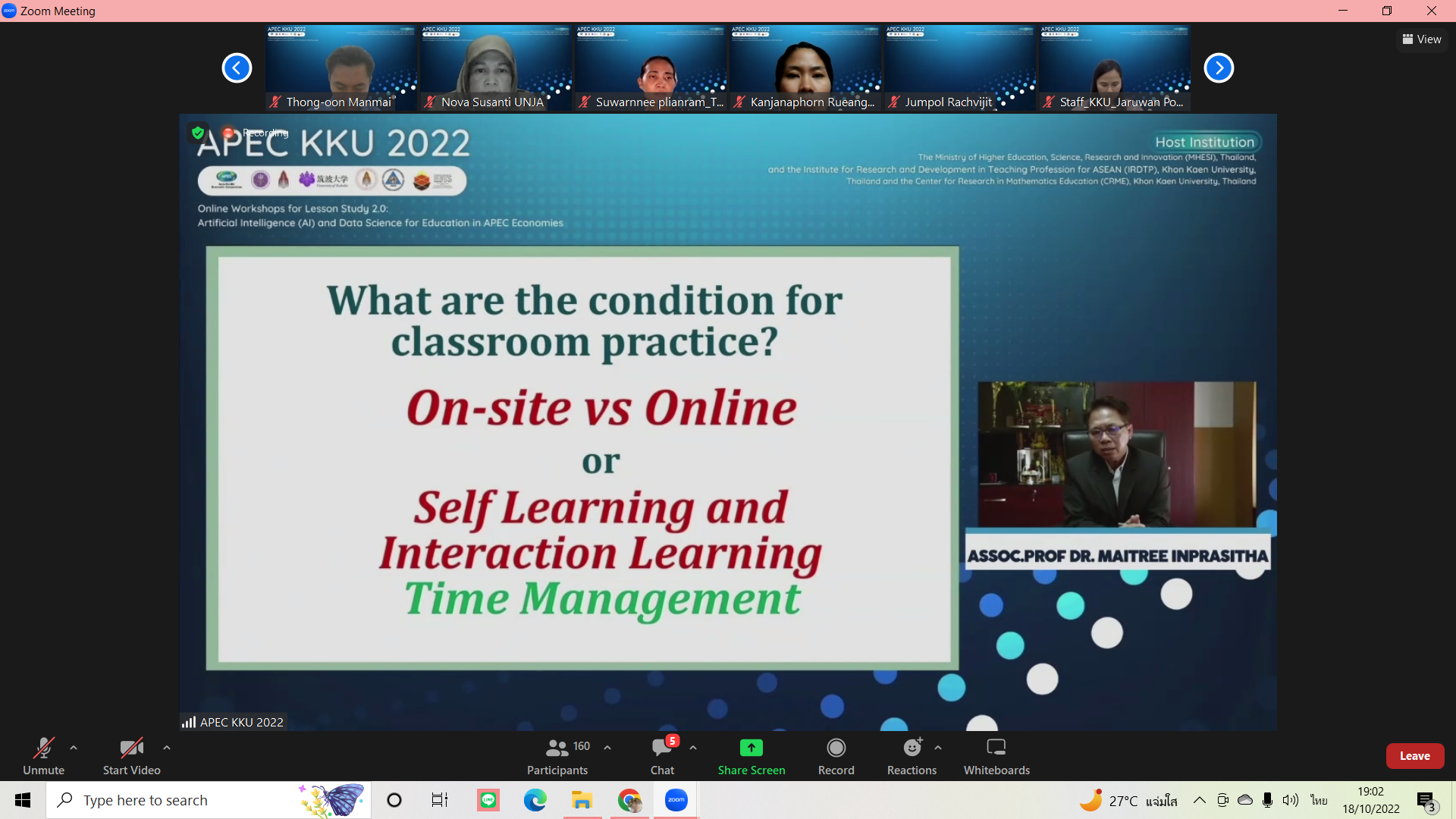Click the green encryption shield icon

(x=198, y=133)
